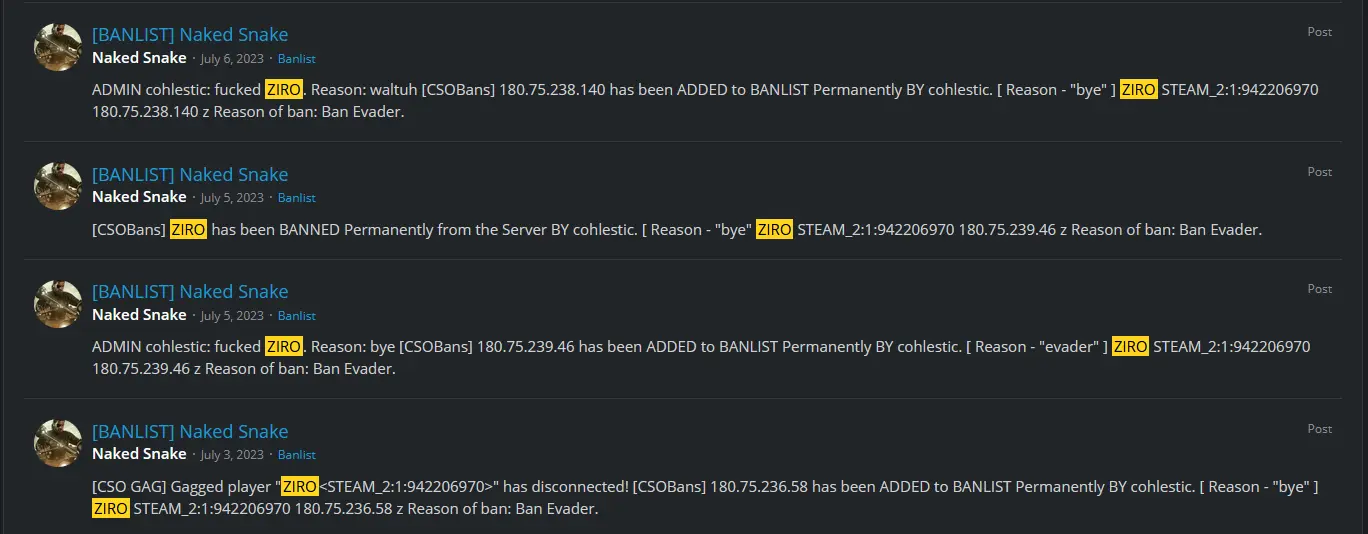The height and width of the screenshot is (534, 1368).
Task: Click the avatar on the July 6, 2023 post
Action: 58,47
